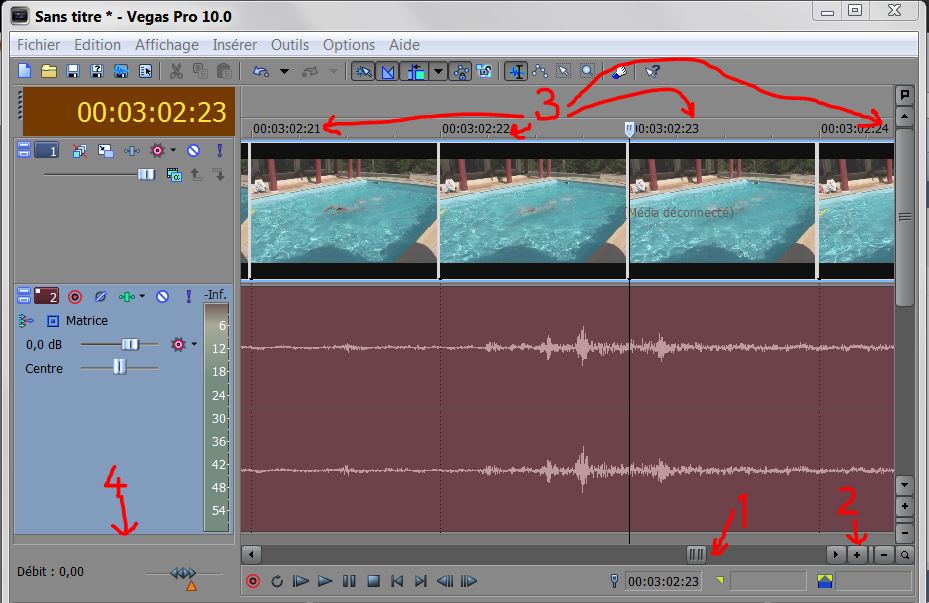929x603 pixels.
Task: Open the Auto Ripple mode dropdown arrow
Action: 438,72
